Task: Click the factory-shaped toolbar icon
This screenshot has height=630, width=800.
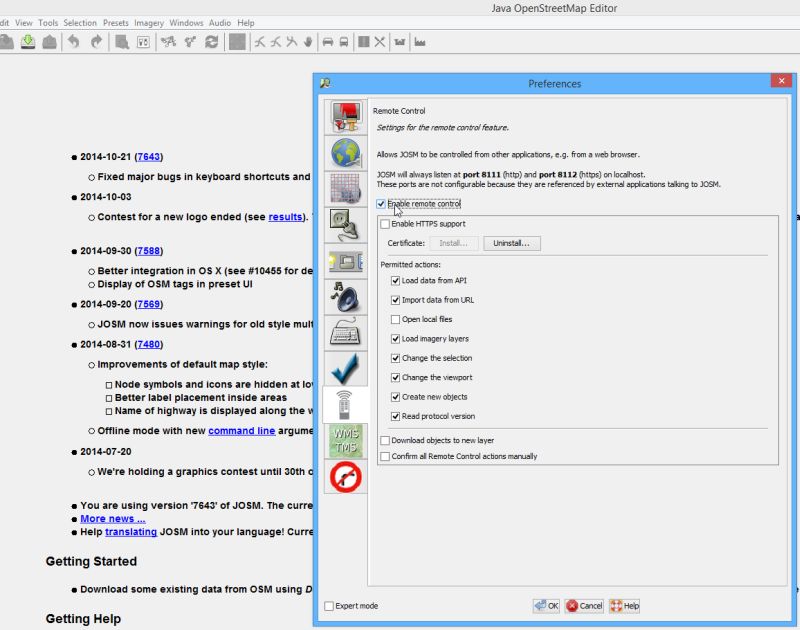Action: 420,42
